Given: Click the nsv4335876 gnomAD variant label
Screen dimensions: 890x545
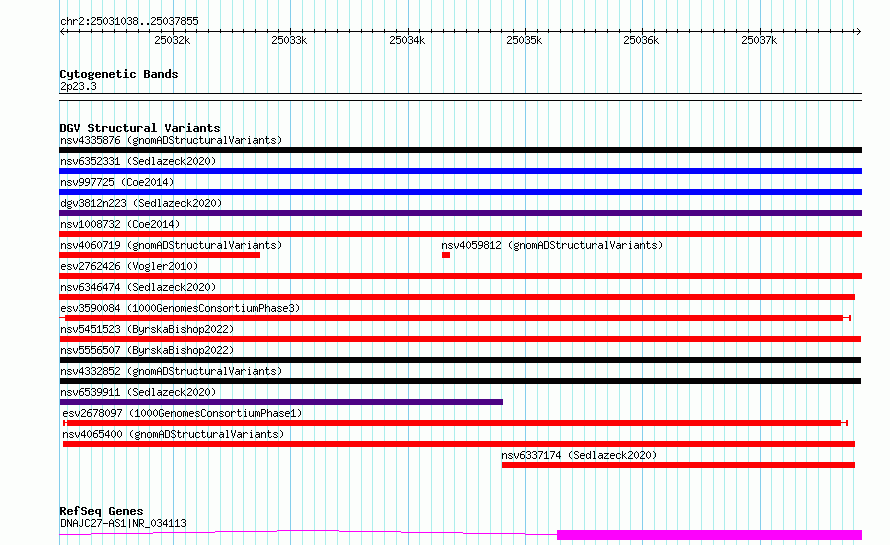Looking at the screenshot, I should pos(171,140).
